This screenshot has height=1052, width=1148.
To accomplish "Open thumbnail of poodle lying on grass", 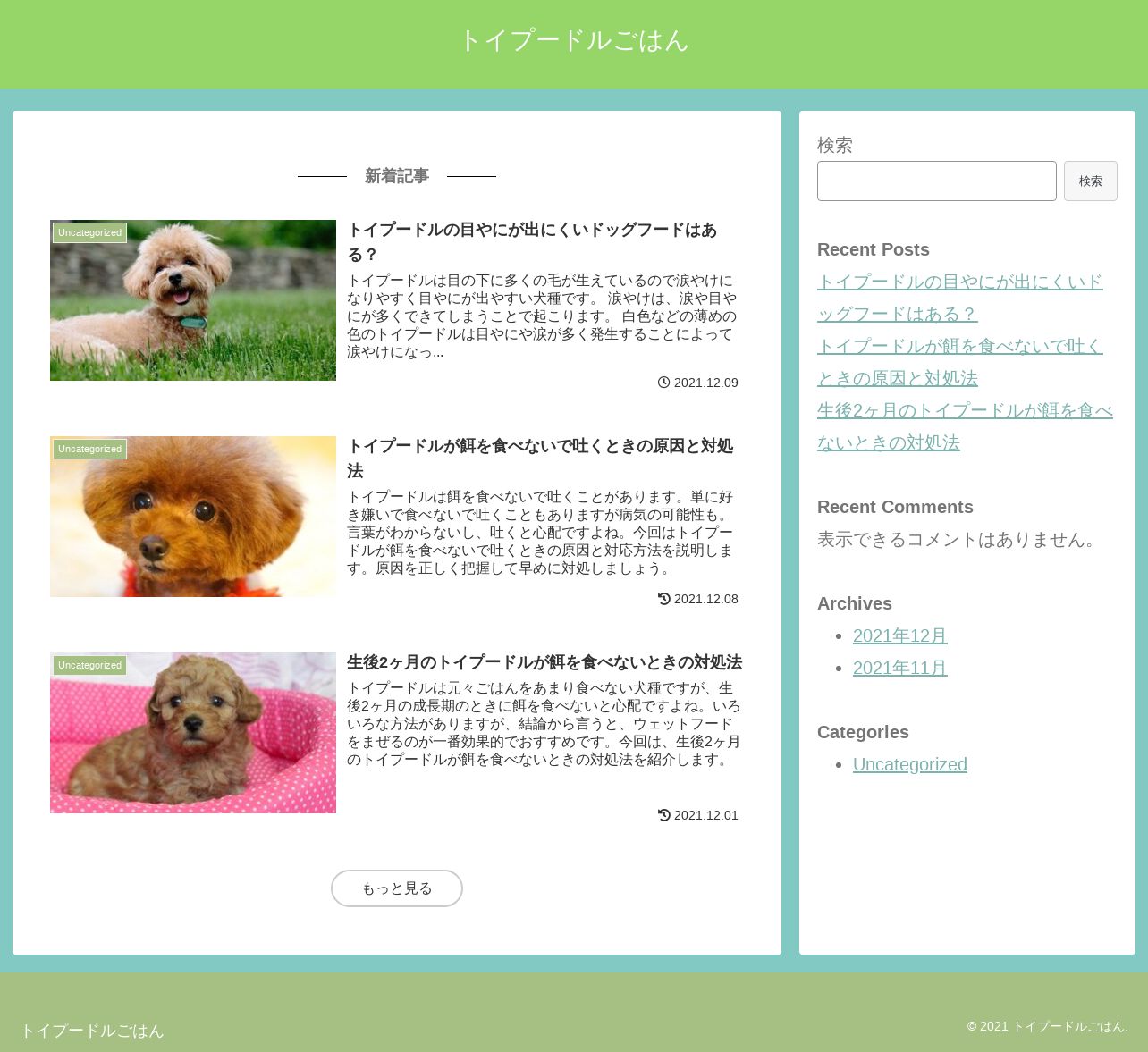I will (x=193, y=300).
